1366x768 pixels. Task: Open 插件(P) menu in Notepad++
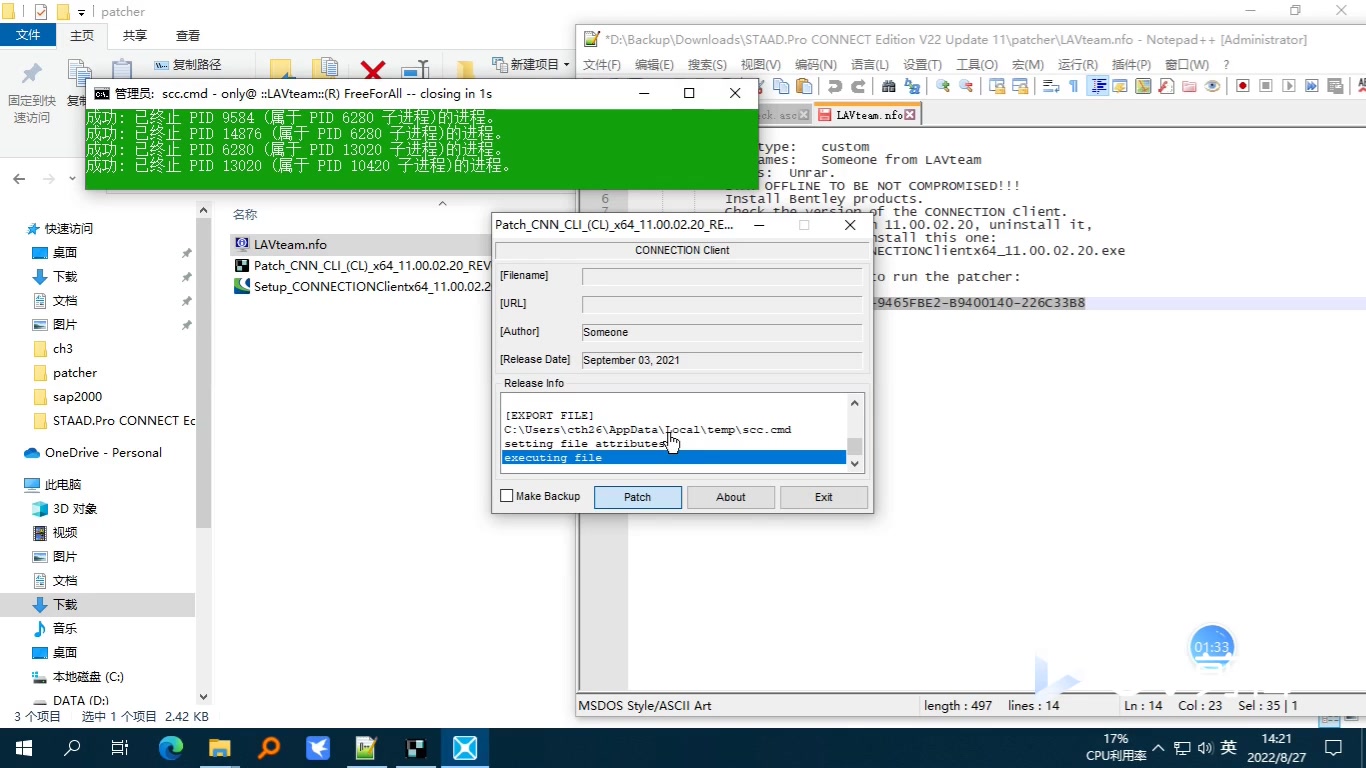click(1131, 64)
